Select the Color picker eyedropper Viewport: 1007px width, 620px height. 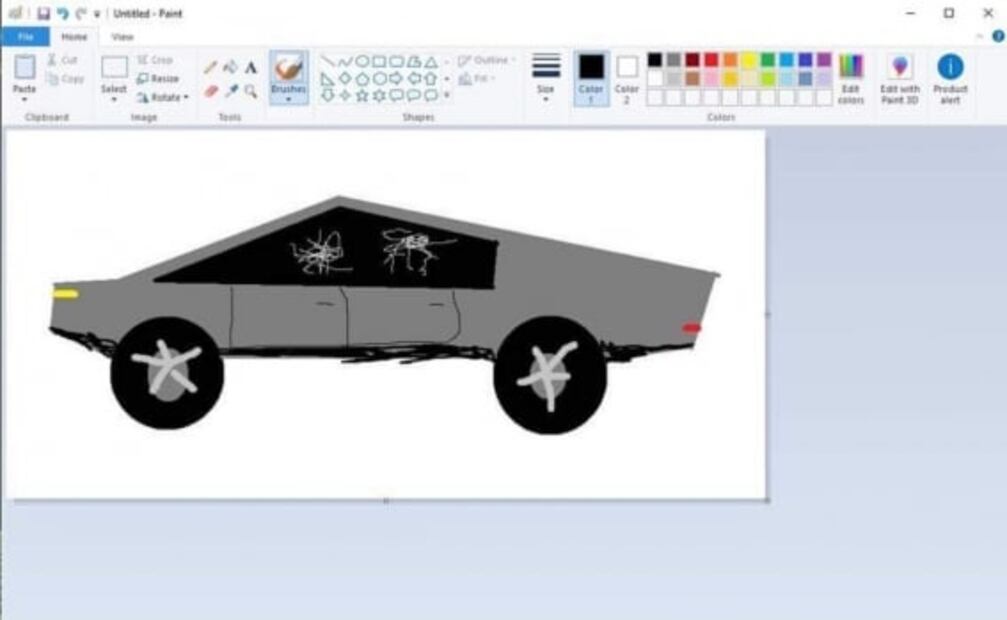click(x=231, y=91)
